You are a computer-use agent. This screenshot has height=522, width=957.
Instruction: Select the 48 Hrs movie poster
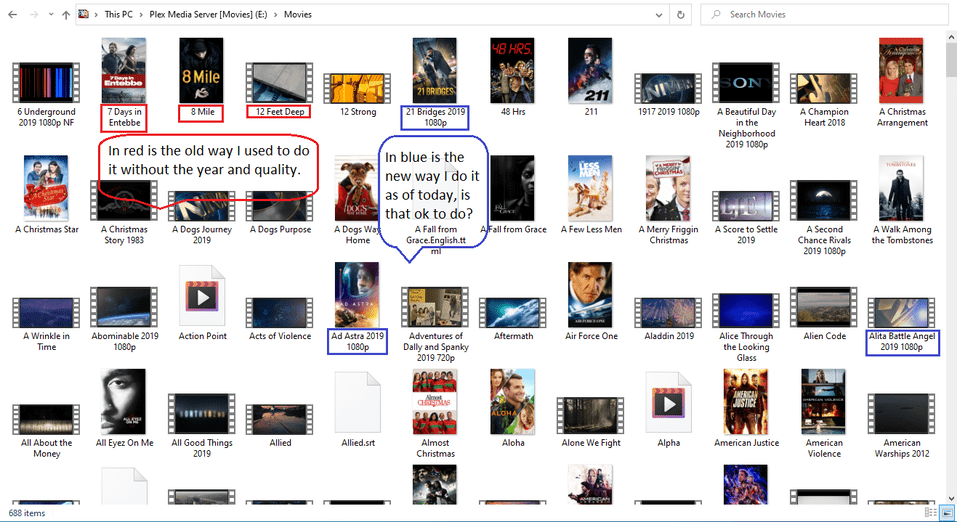[x=513, y=71]
